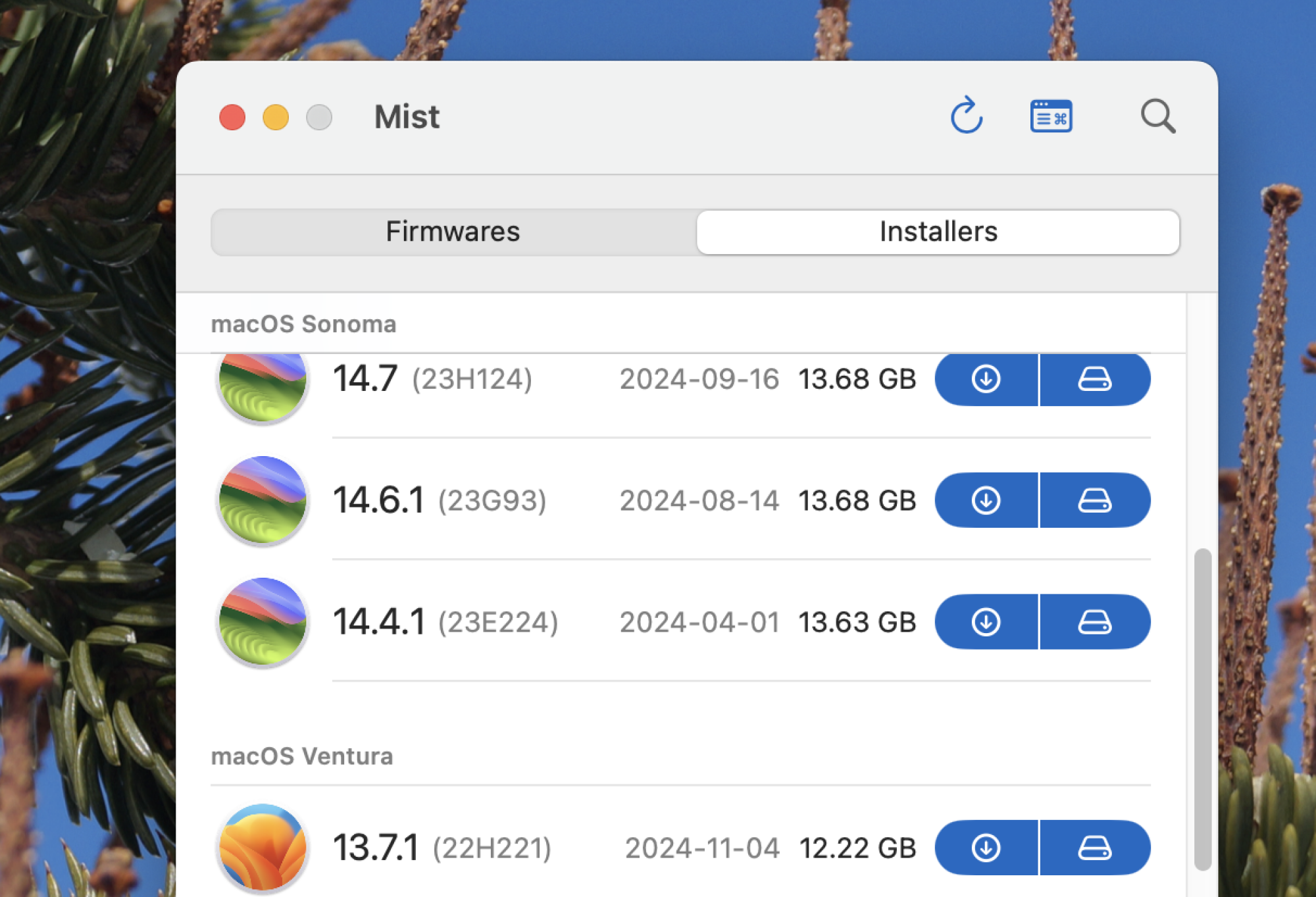1316x897 pixels.
Task: Select the 14.6.1 version text
Action: click(x=379, y=500)
